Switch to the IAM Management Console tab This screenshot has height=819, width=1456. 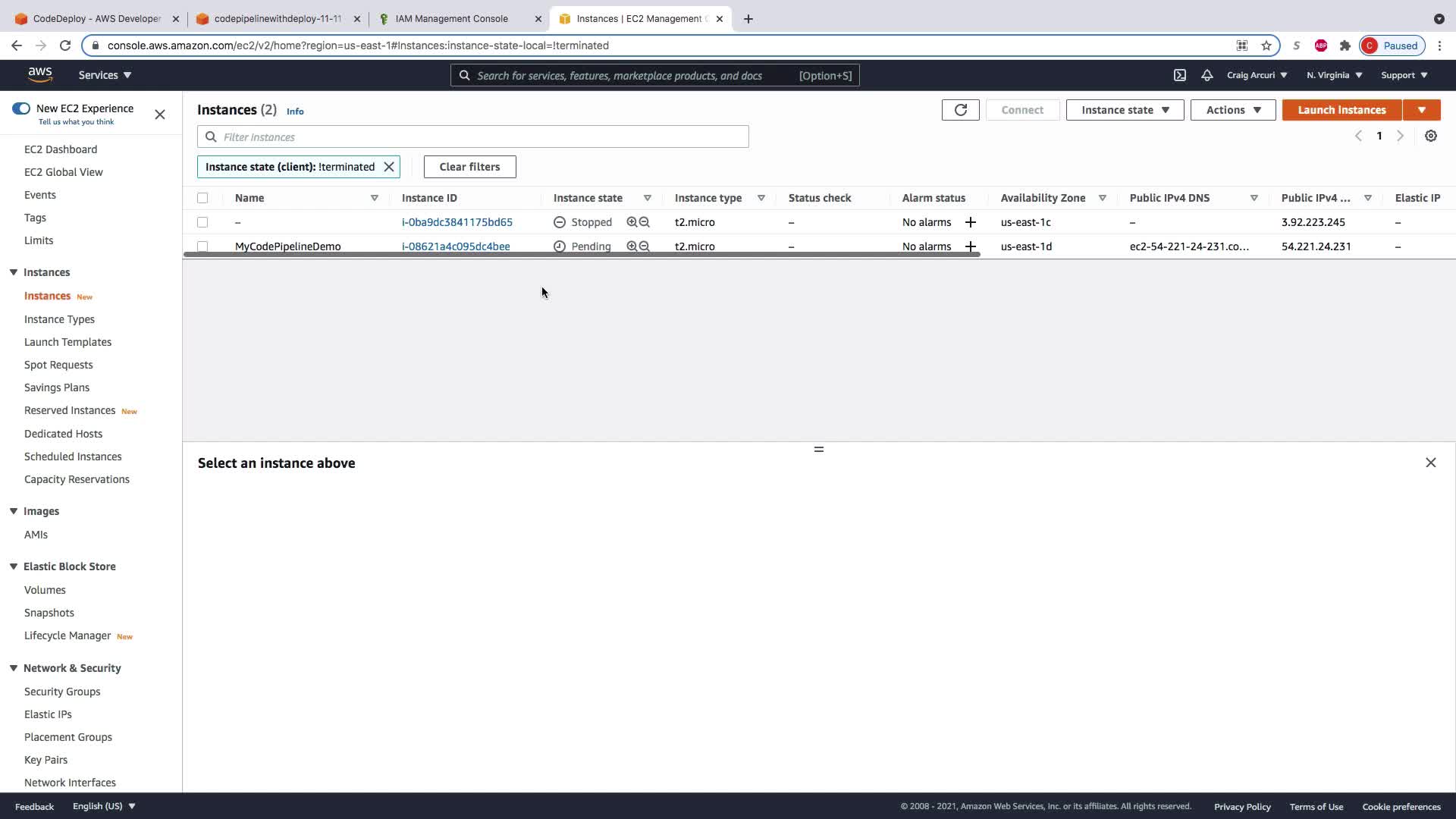tap(452, 19)
